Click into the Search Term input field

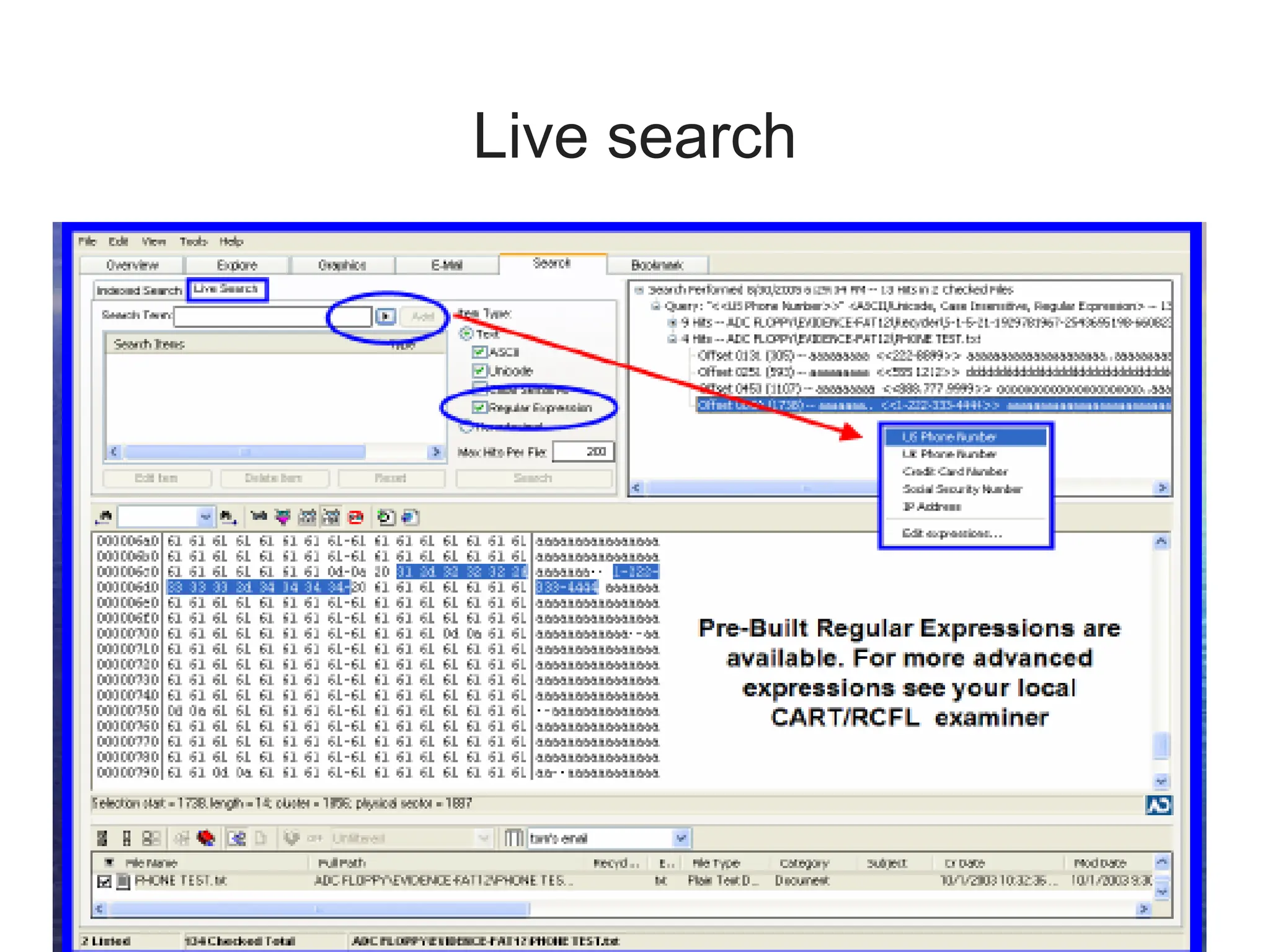point(273,316)
